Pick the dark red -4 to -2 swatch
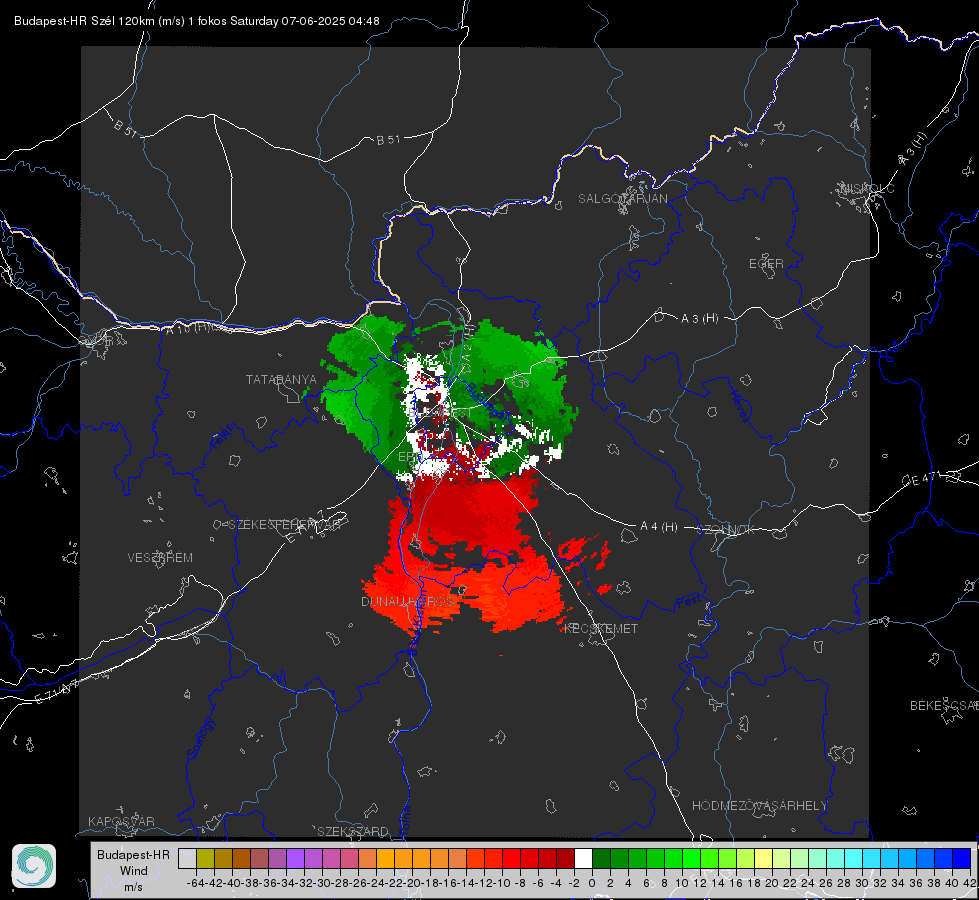979x900 pixels. 565,858
